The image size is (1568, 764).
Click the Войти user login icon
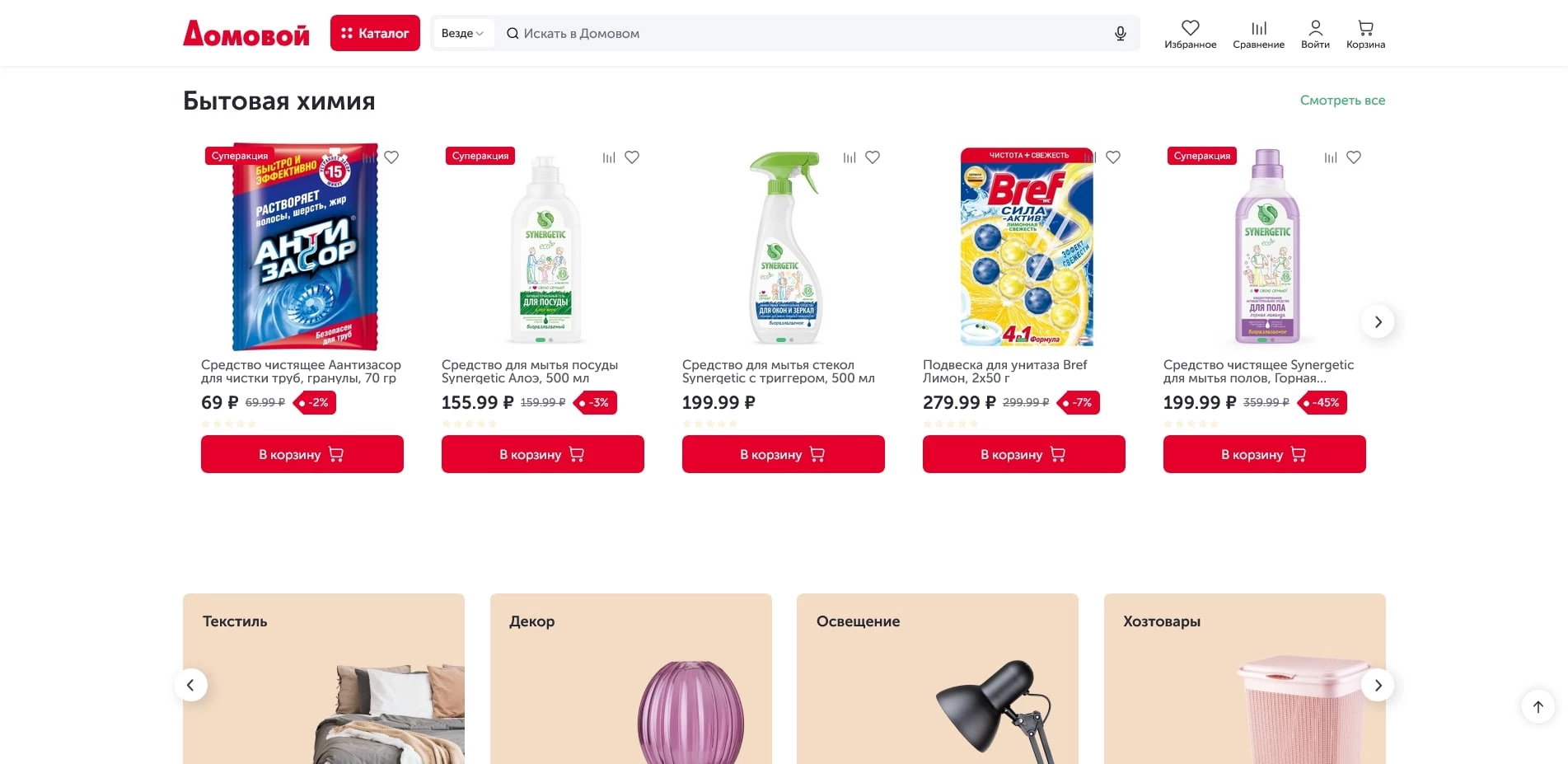click(x=1315, y=28)
